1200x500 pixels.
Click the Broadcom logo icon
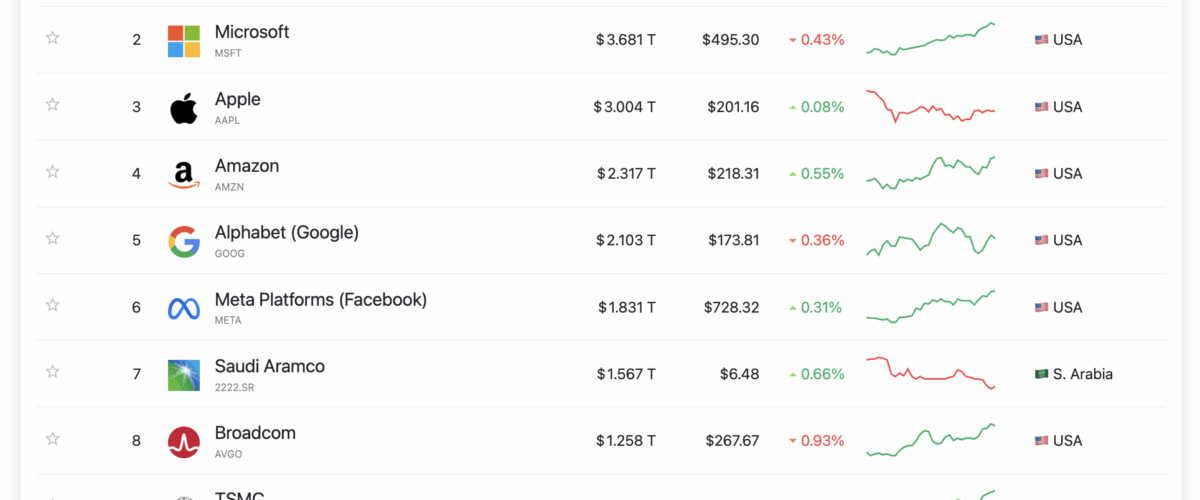pyautogui.click(x=184, y=442)
